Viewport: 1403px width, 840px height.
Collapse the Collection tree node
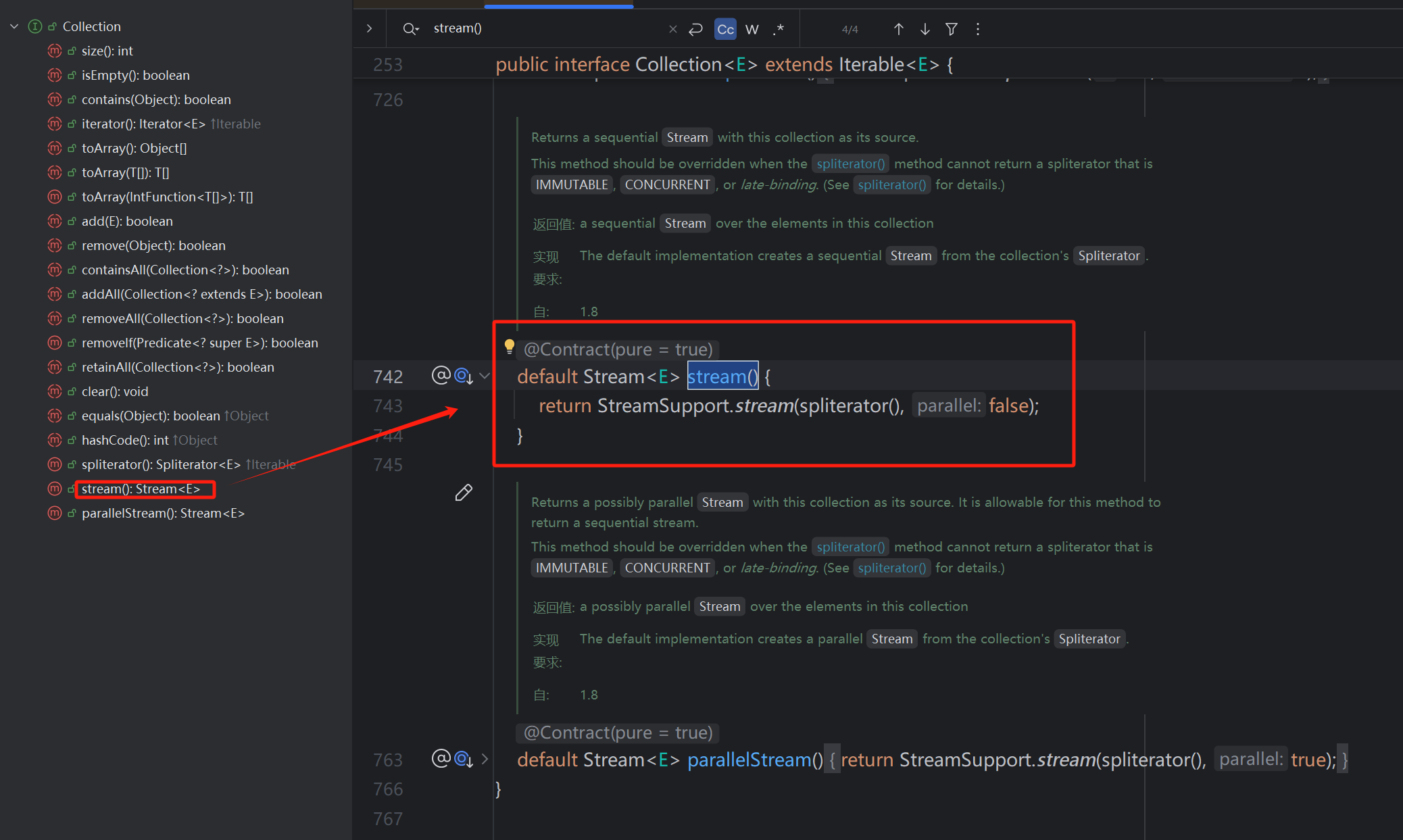click(x=14, y=26)
